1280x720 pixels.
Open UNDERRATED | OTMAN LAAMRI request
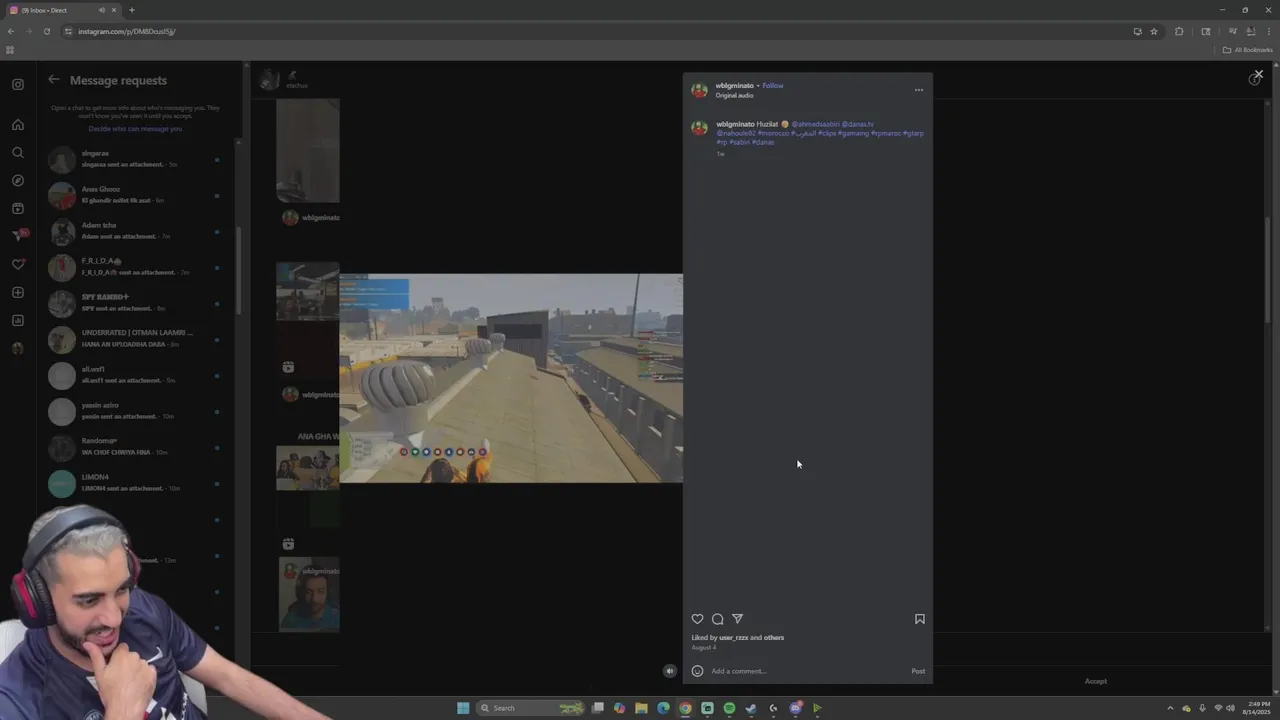coord(135,339)
